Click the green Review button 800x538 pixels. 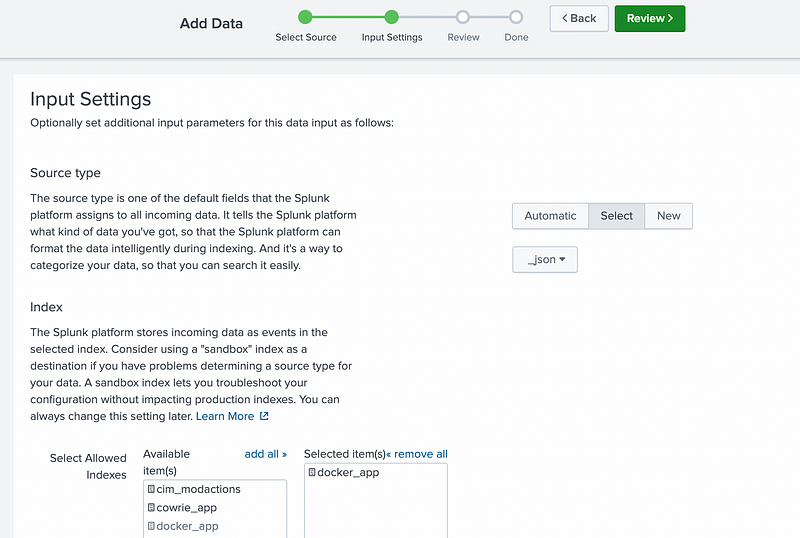tap(649, 18)
